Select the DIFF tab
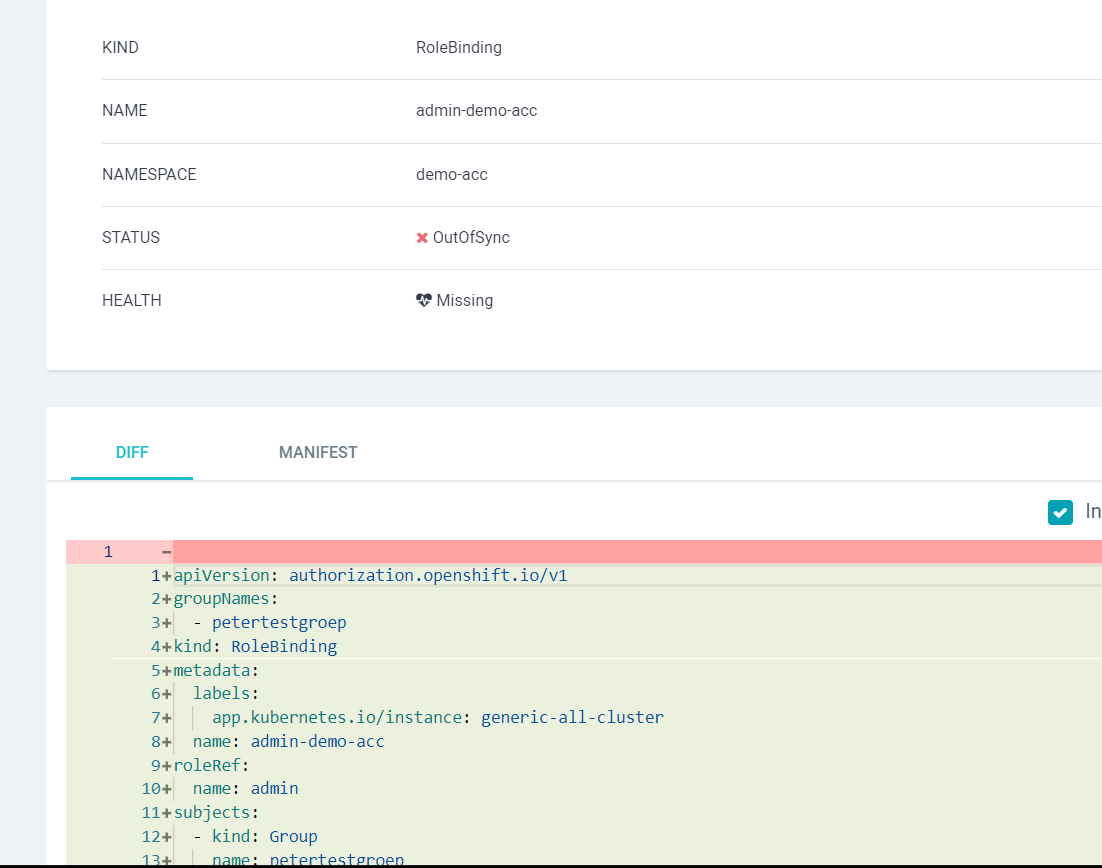The image size is (1102, 868). tap(131, 452)
